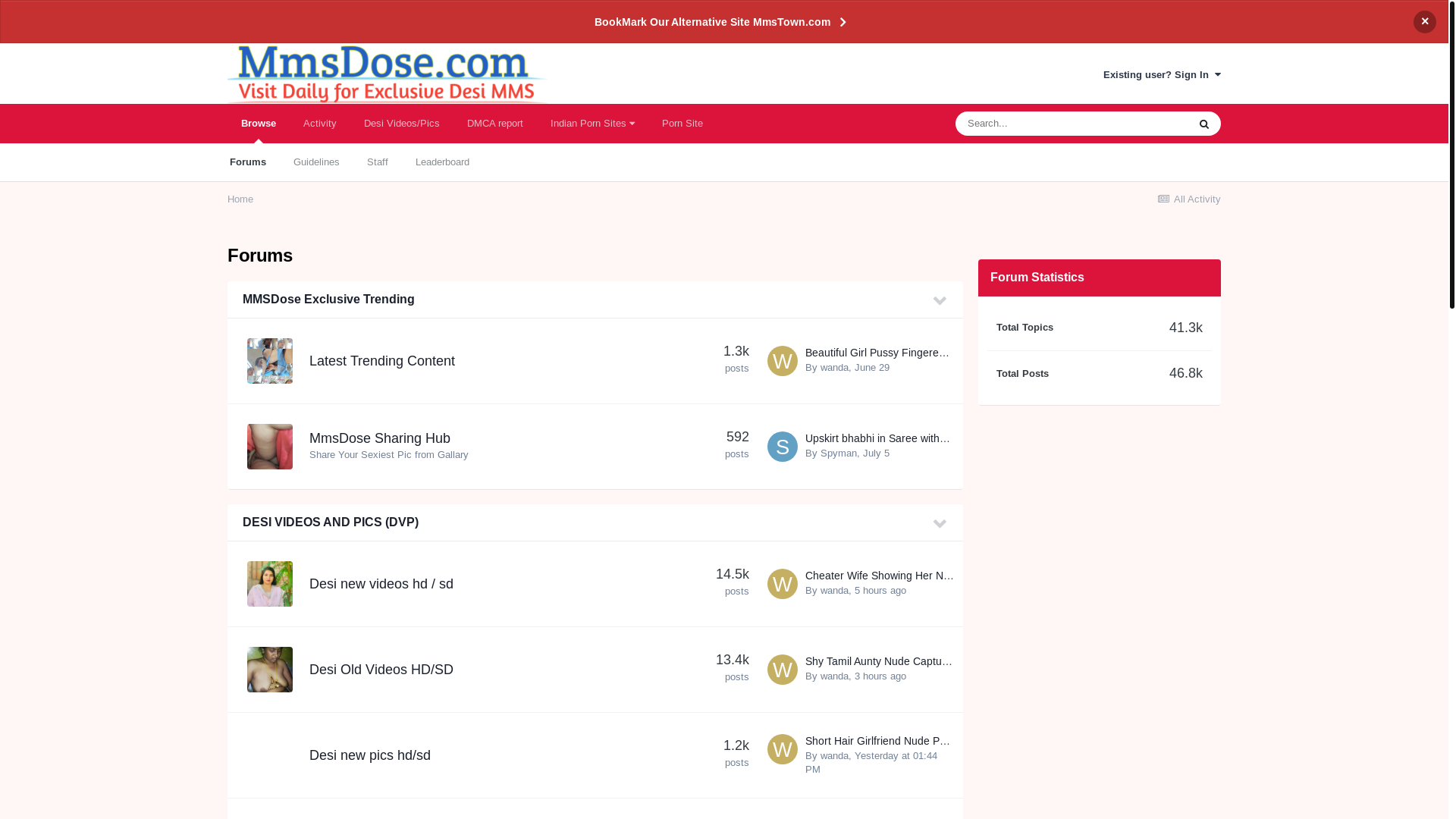Click the Desi new videos forum thumbnail
This screenshot has height=819, width=1456.
(x=270, y=584)
